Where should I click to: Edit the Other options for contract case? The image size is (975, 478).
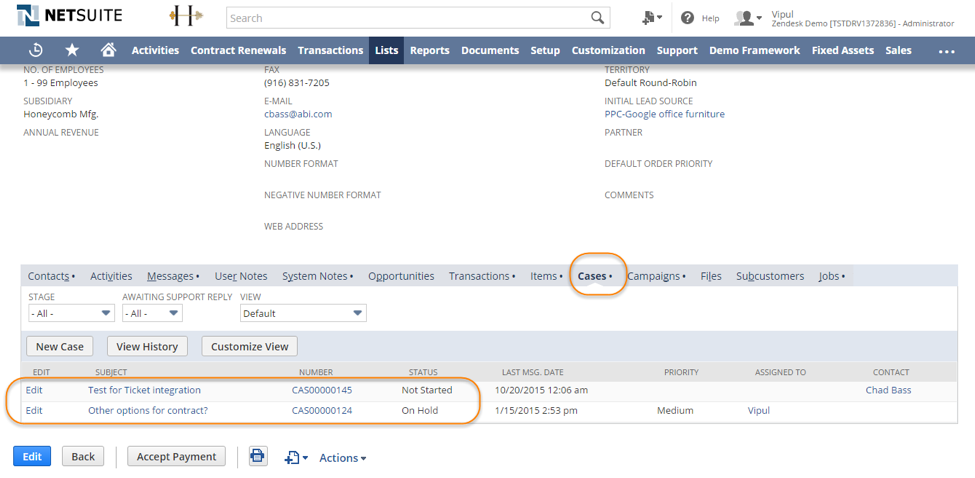coord(34,410)
